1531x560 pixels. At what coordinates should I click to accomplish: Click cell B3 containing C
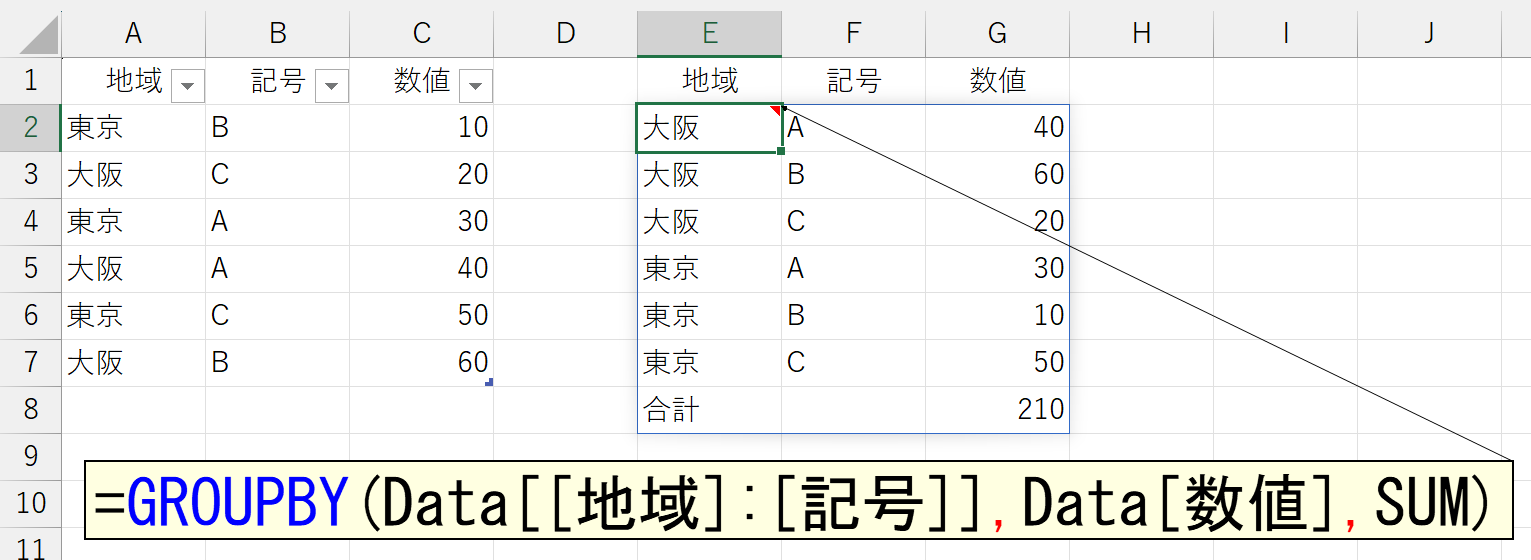click(x=278, y=175)
